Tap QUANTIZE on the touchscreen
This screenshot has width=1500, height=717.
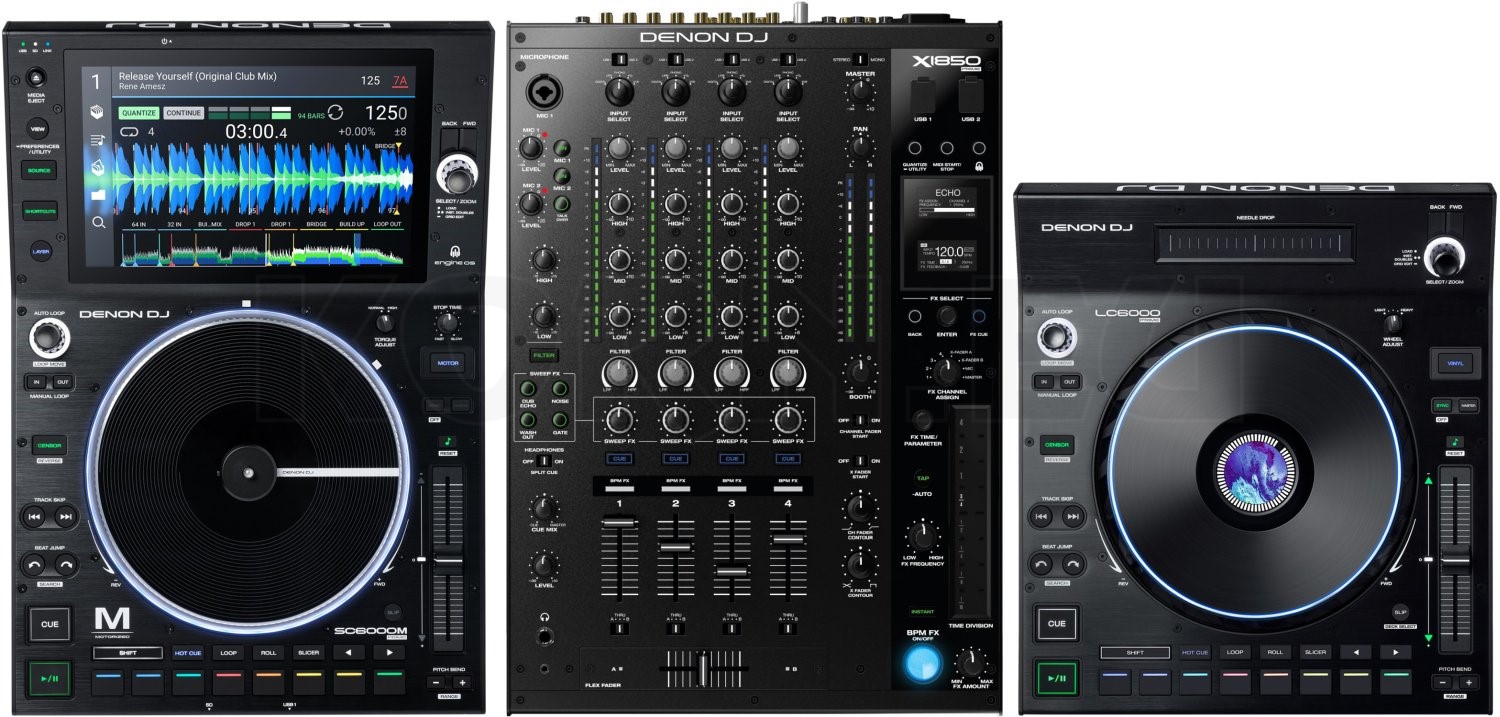click(138, 113)
